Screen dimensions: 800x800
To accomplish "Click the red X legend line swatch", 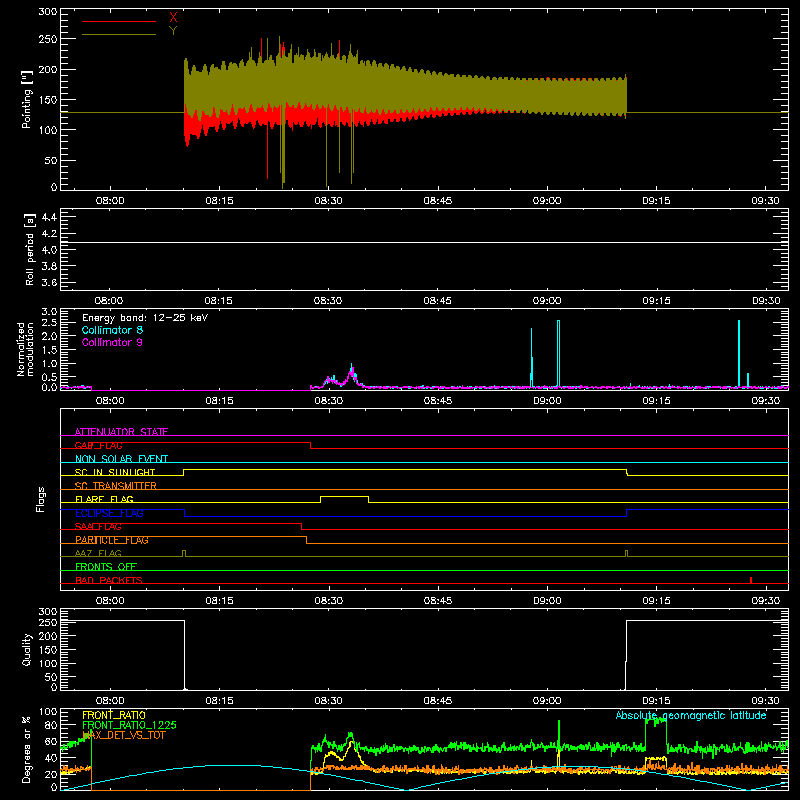I will click(x=119, y=21).
